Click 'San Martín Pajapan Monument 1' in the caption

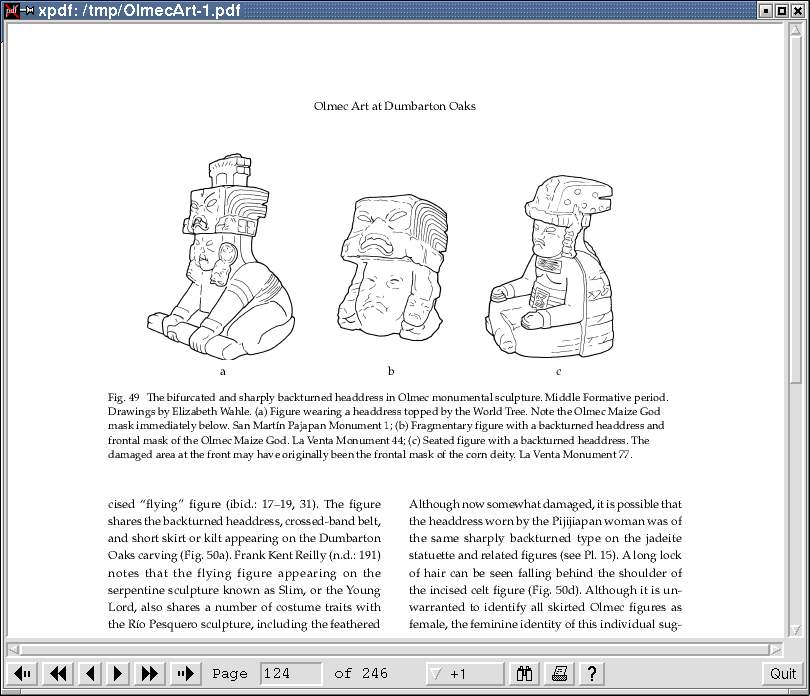[312, 426]
